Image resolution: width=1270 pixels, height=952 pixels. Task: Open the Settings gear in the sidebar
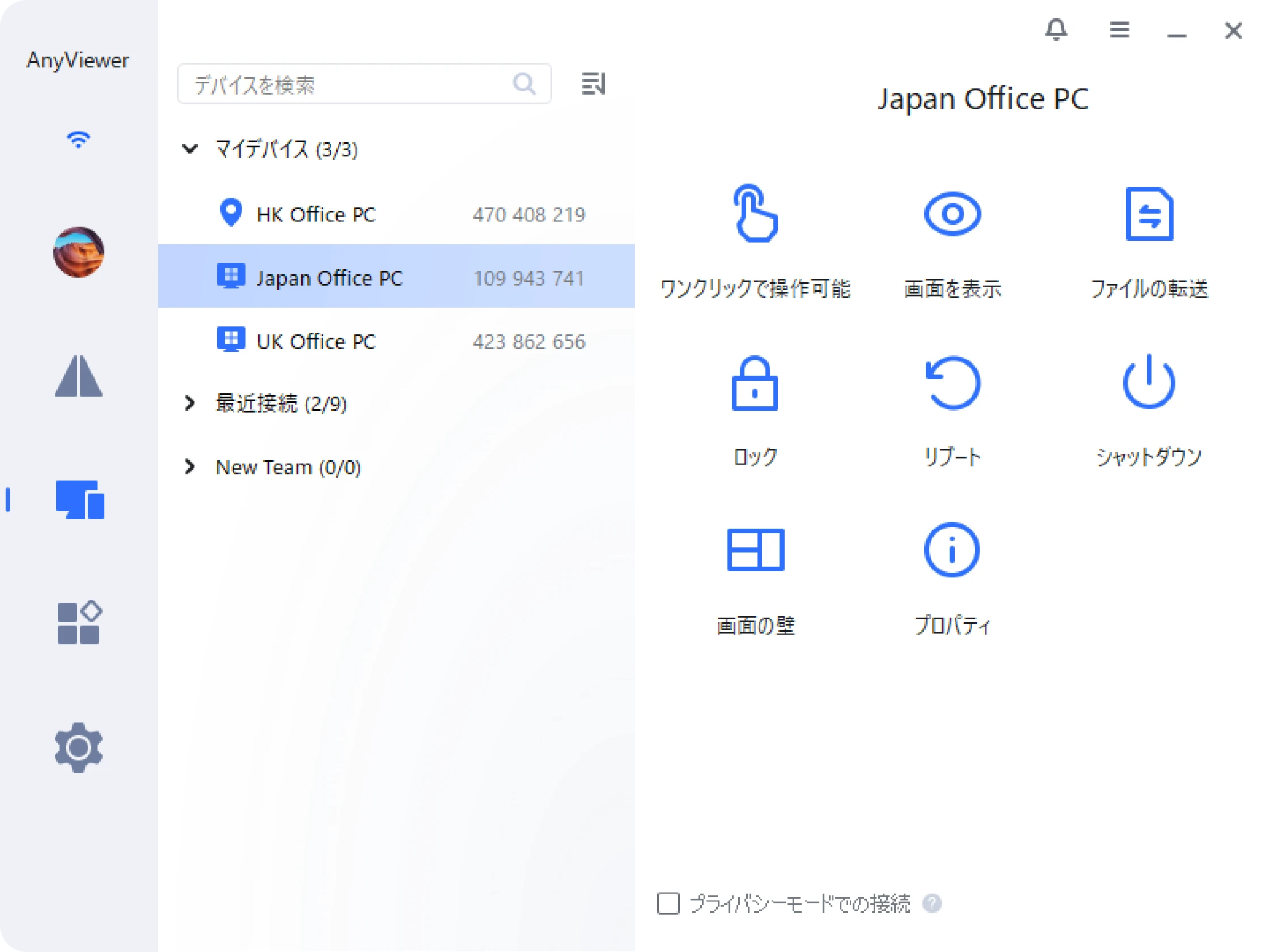(79, 747)
